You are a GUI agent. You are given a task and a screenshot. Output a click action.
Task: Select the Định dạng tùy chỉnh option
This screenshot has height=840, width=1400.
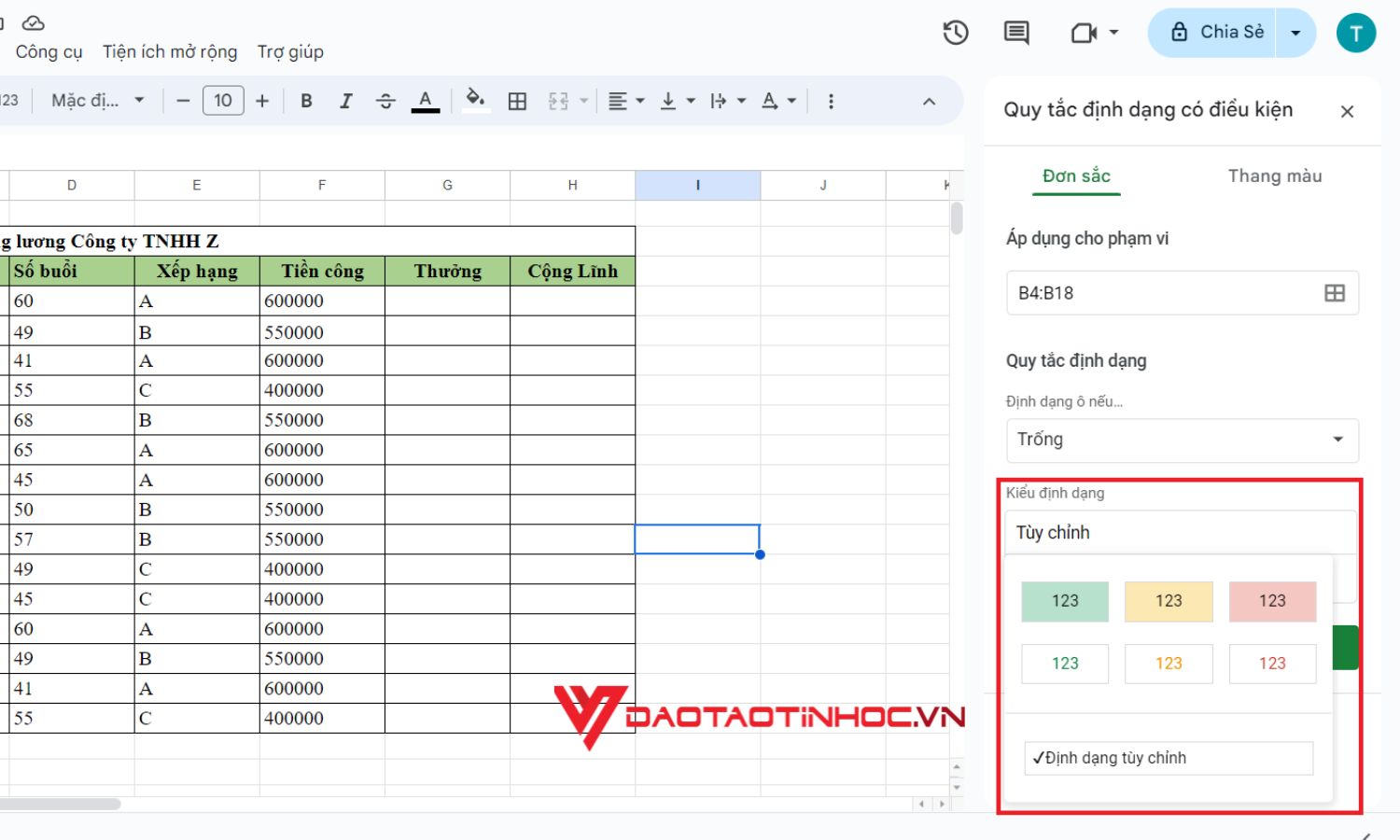[x=1169, y=758]
